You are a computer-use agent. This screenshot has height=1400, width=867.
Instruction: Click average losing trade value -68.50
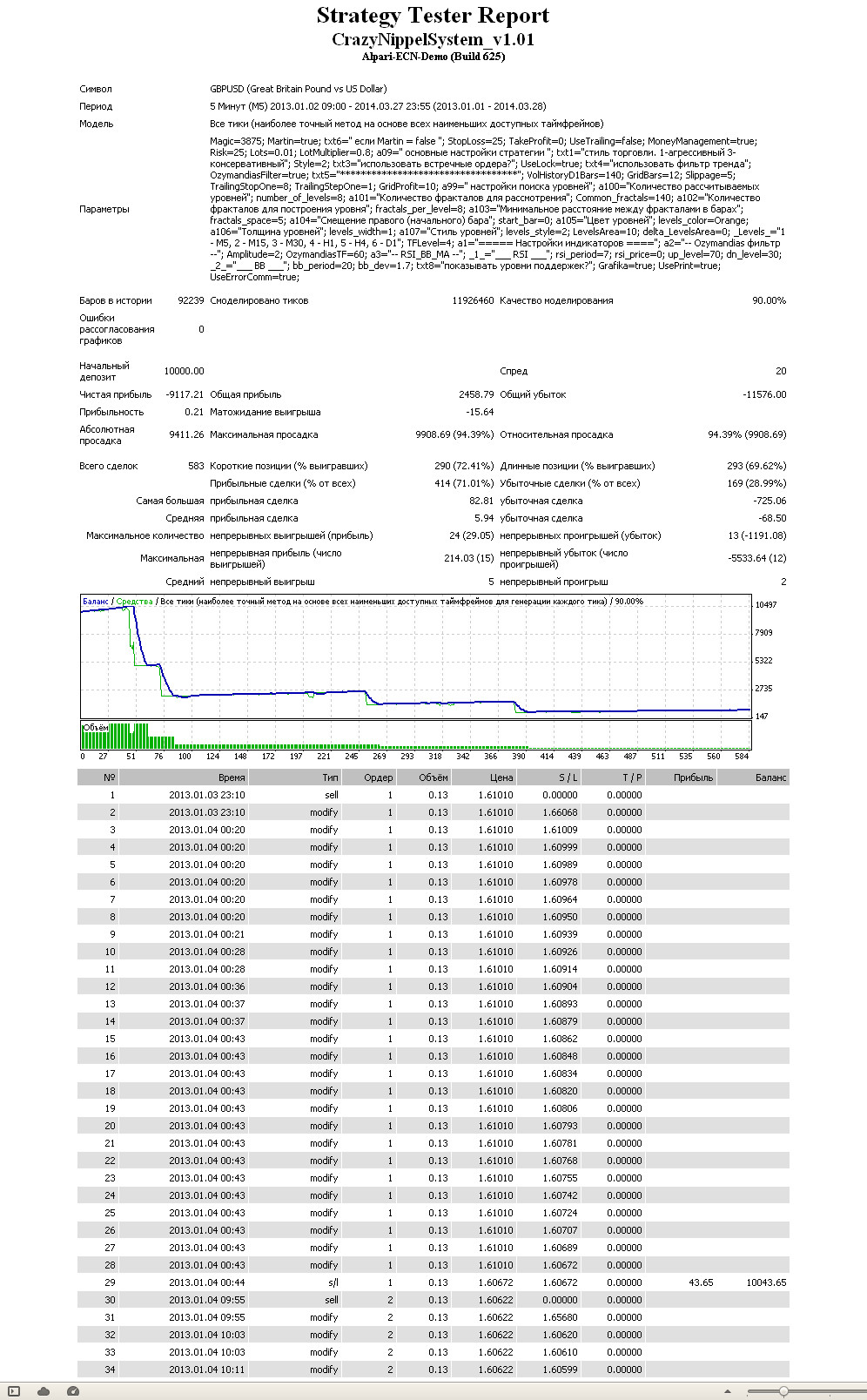772,518
